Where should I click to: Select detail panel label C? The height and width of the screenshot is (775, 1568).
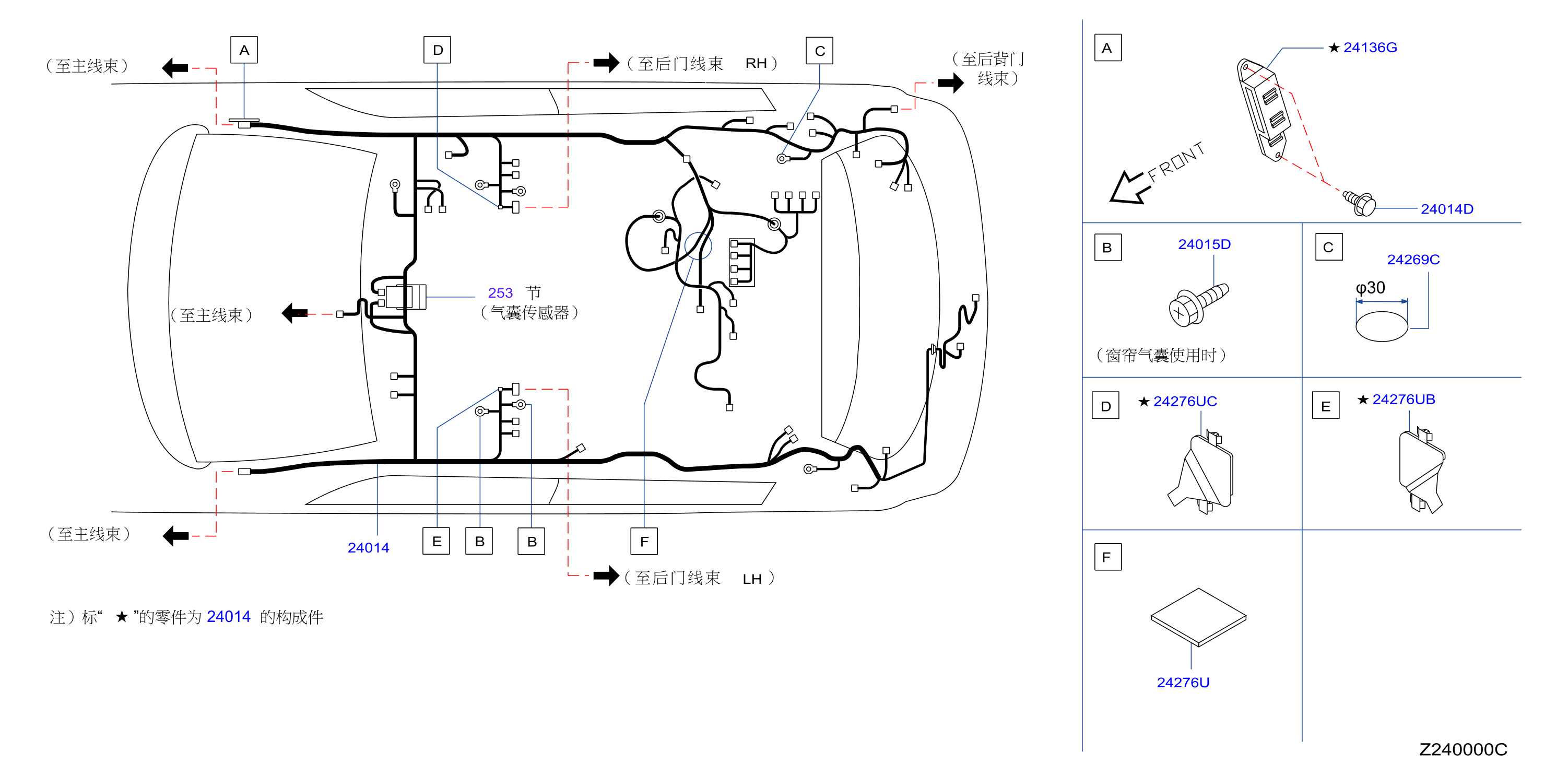[x=1329, y=246]
